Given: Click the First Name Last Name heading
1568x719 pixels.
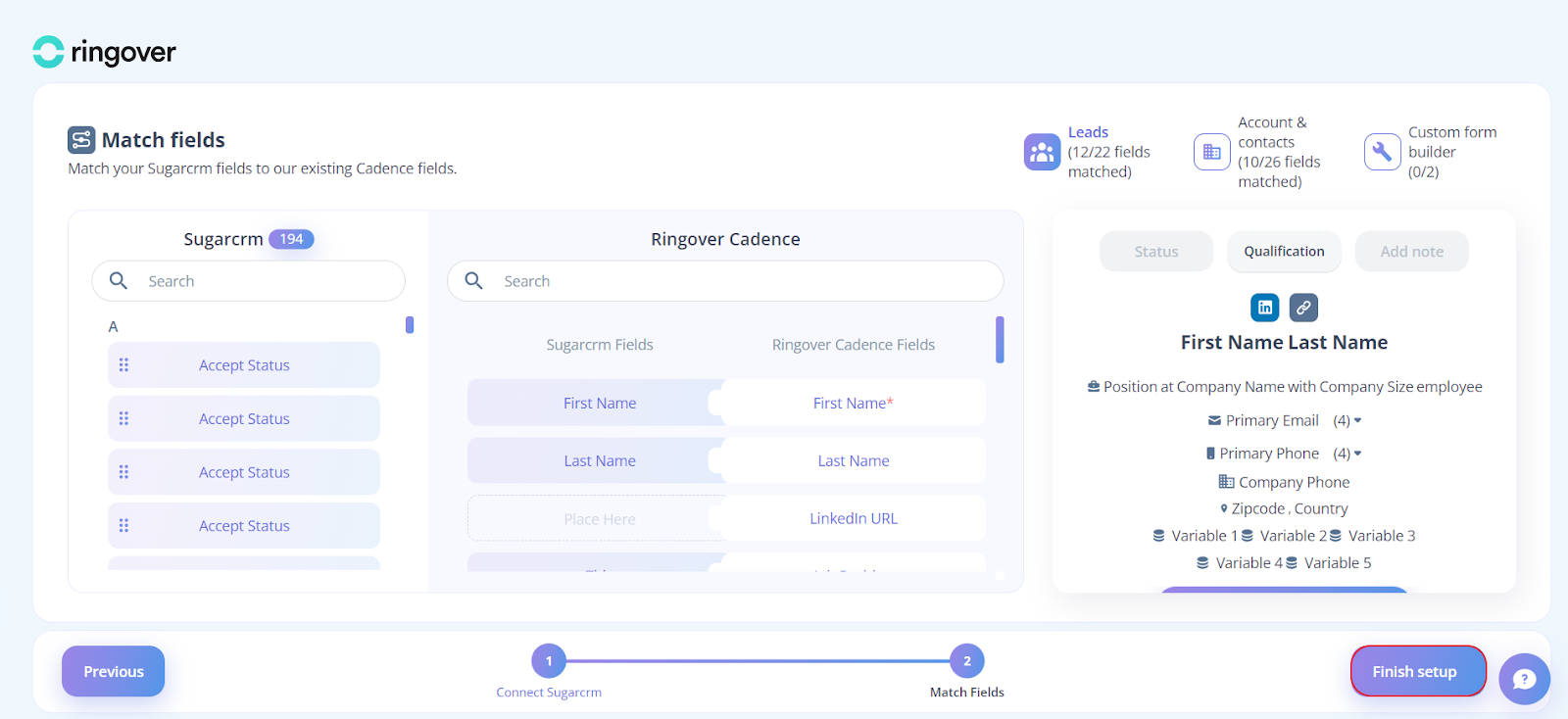Looking at the screenshot, I should 1284,342.
